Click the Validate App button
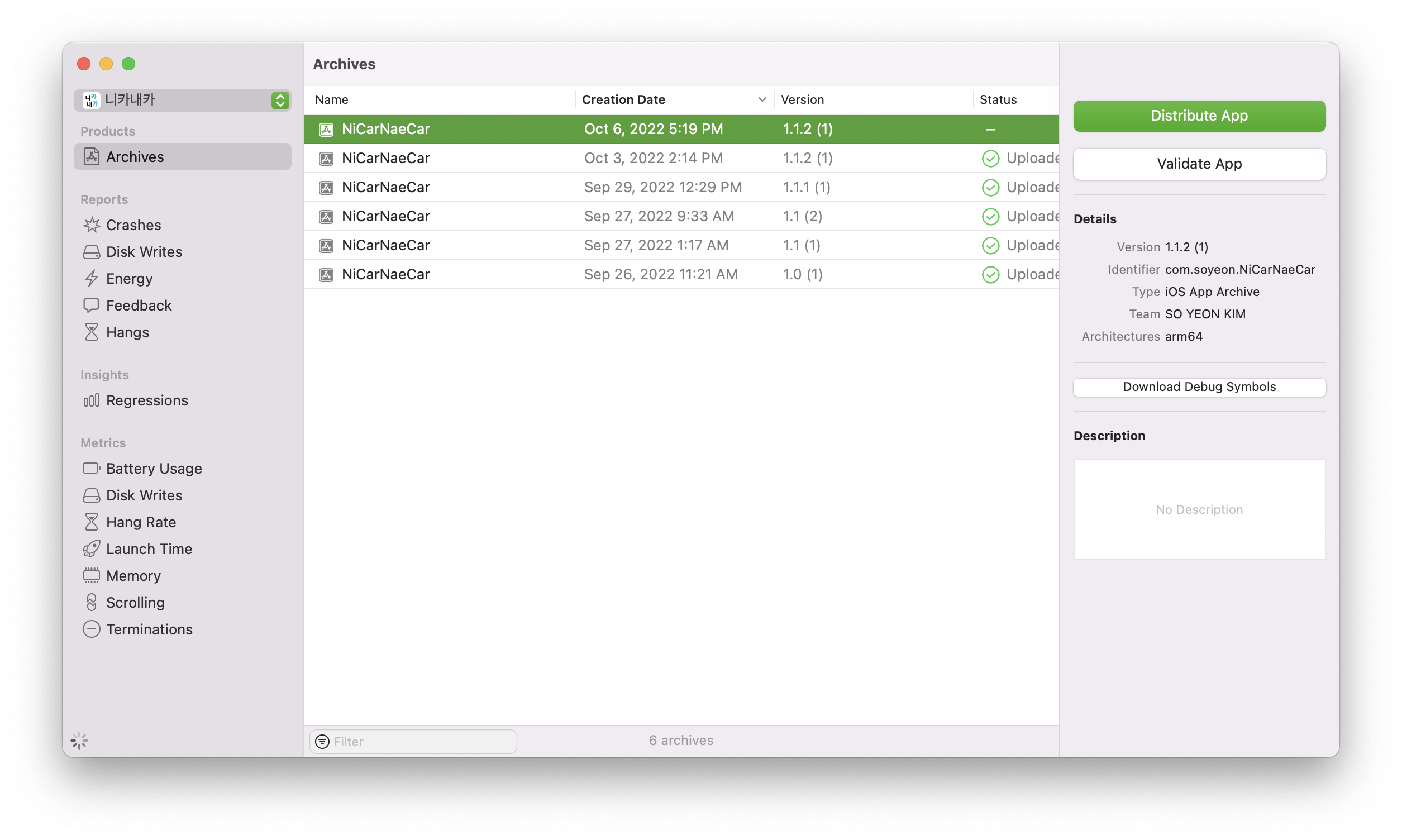Image resolution: width=1402 pixels, height=840 pixels. (x=1199, y=164)
